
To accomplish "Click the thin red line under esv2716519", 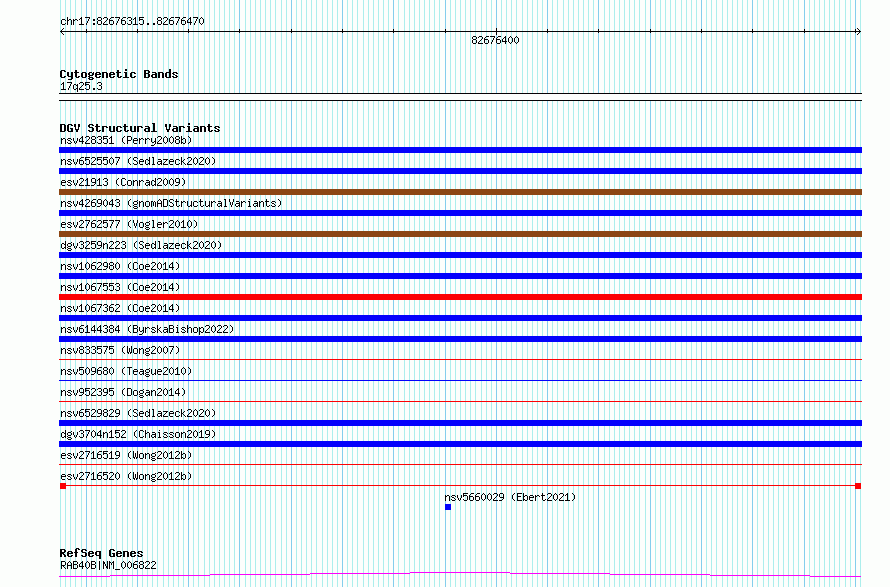I will (460, 464).
